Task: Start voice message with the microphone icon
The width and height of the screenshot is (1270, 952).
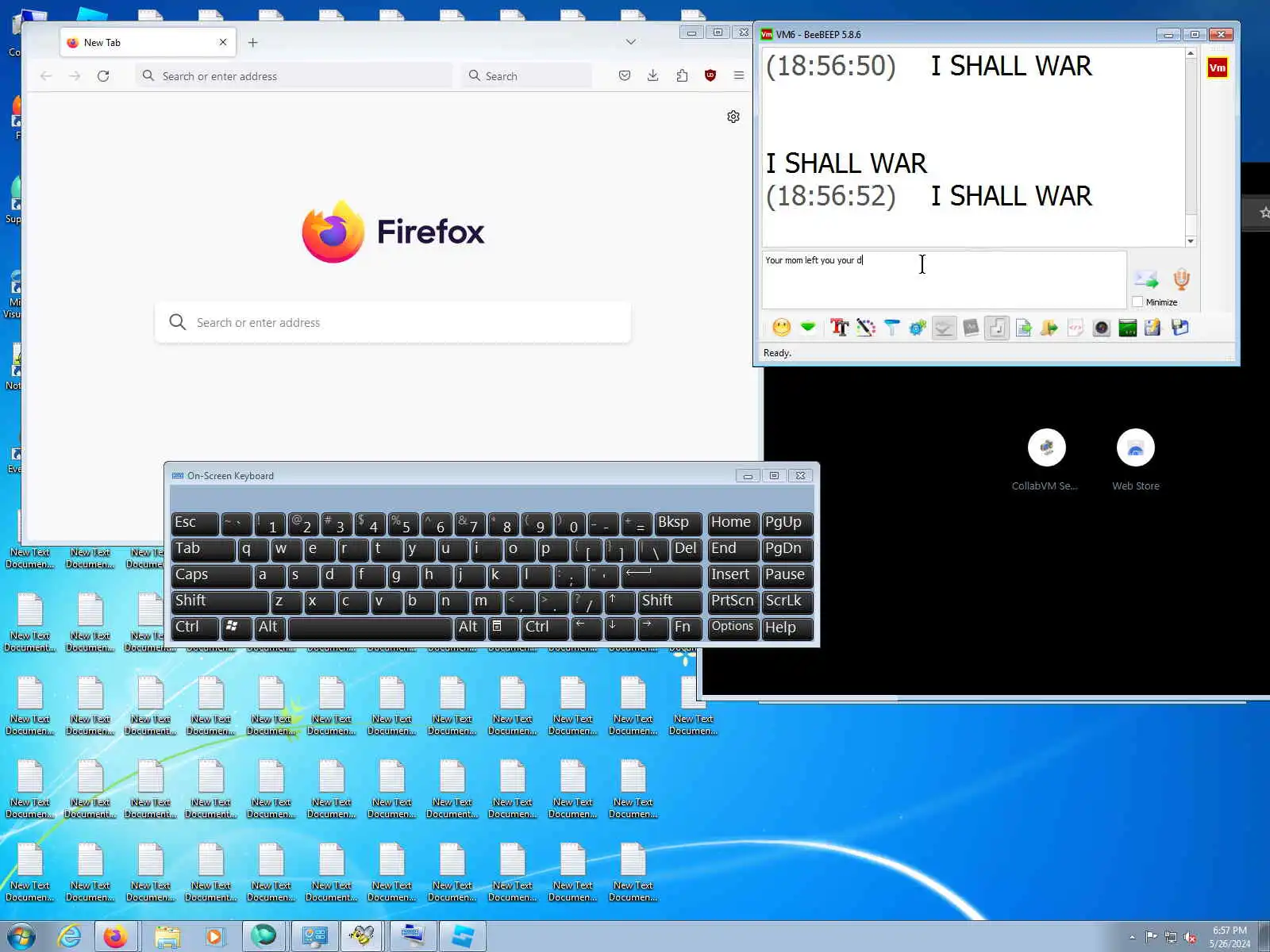Action: [x=1181, y=278]
